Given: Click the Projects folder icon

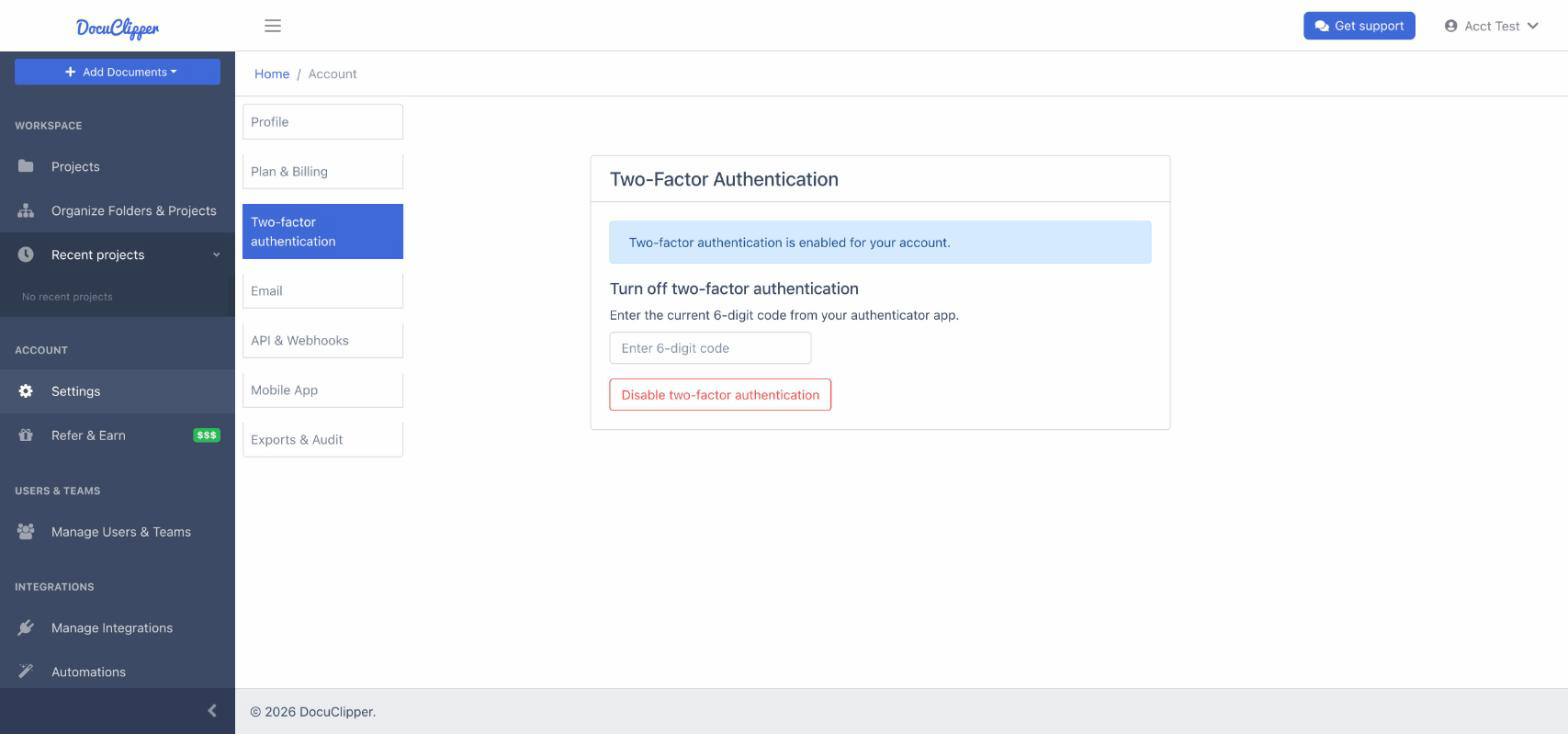Looking at the screenshot, I should (26, 166).
